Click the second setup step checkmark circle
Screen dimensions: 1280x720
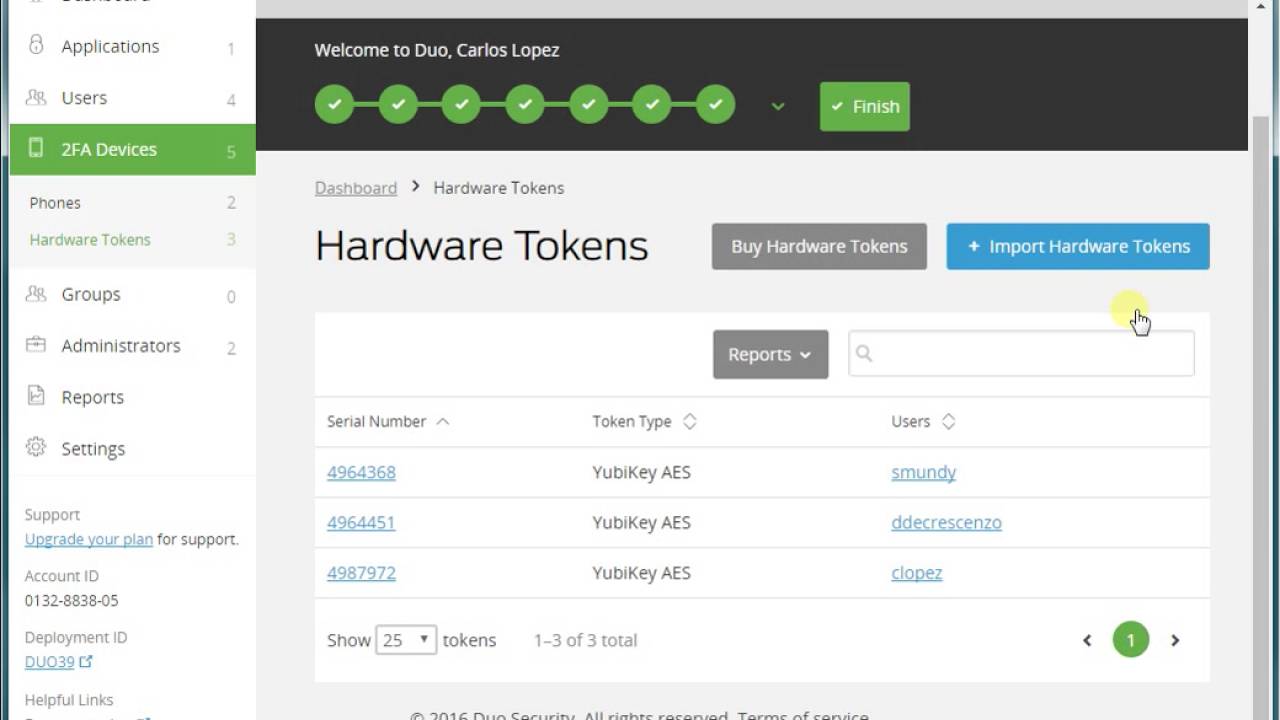click(x=398, y=104)
